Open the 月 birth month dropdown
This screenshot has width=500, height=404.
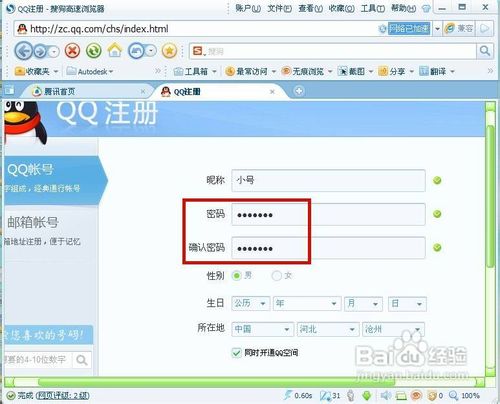[363, 304]
